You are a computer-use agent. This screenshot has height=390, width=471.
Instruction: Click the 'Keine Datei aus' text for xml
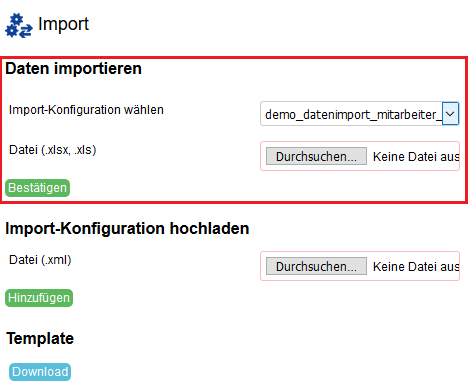click(x=416, y=266)
